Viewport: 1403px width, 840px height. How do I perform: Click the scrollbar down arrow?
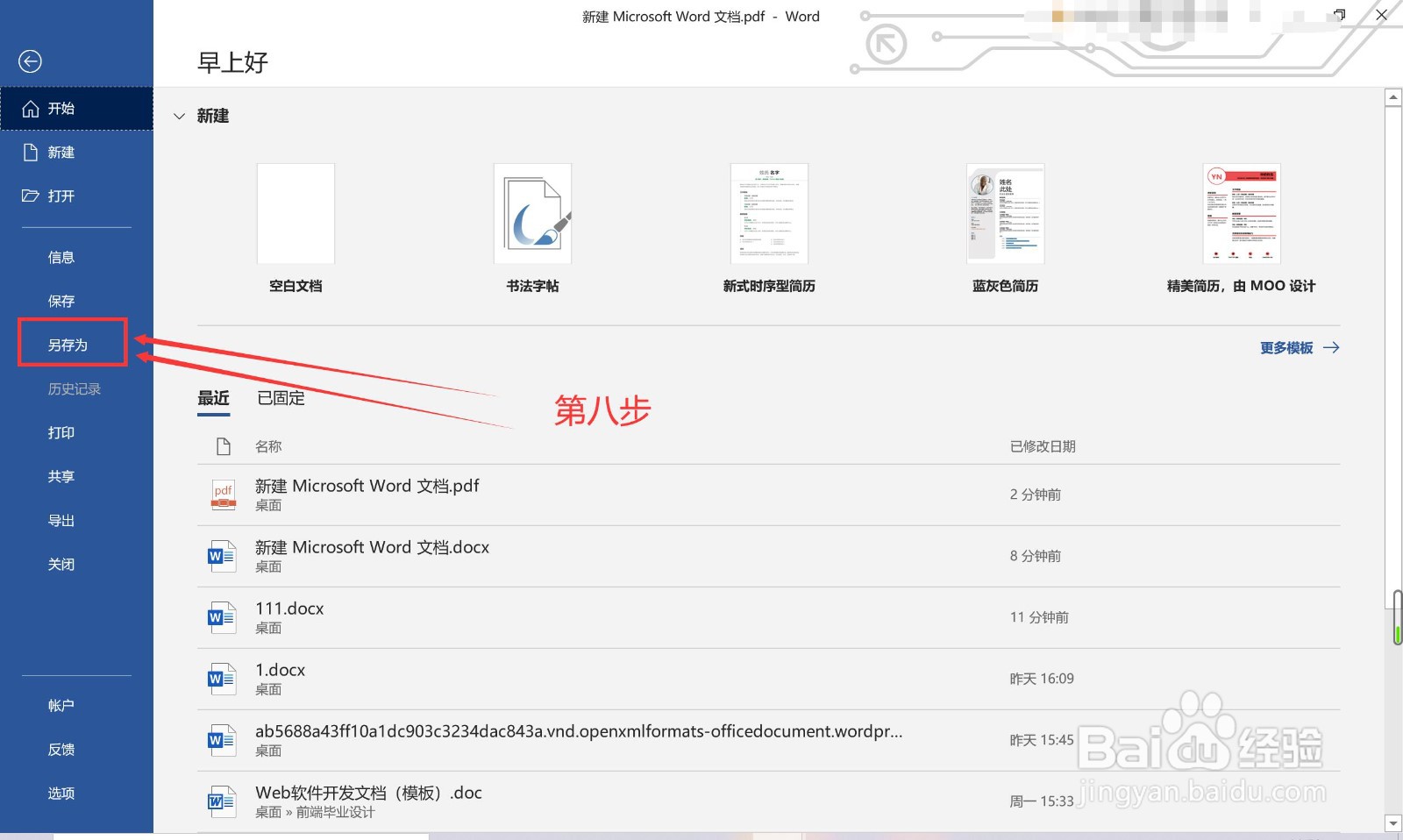pos(1392,823)
